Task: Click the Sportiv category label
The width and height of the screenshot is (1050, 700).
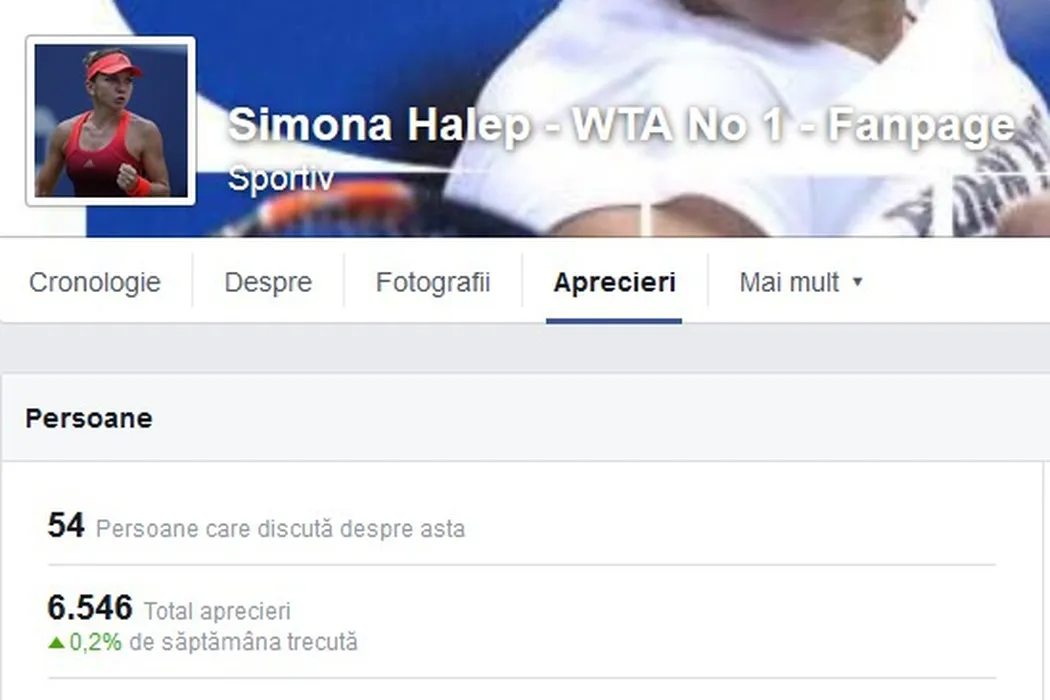Action: 281,179
